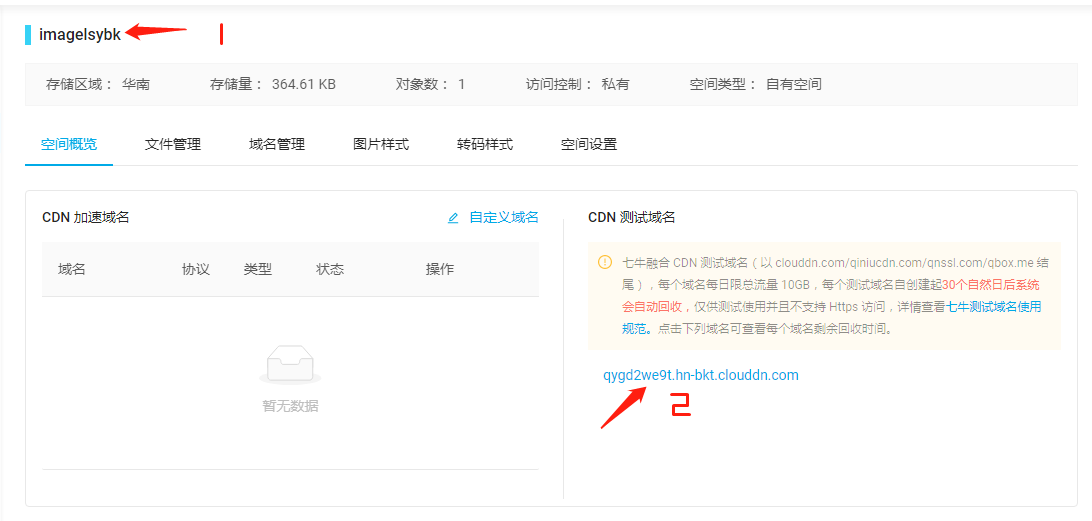
Task: Click the CDN 加速域名 heading
Action: click(x=86, y=217)
